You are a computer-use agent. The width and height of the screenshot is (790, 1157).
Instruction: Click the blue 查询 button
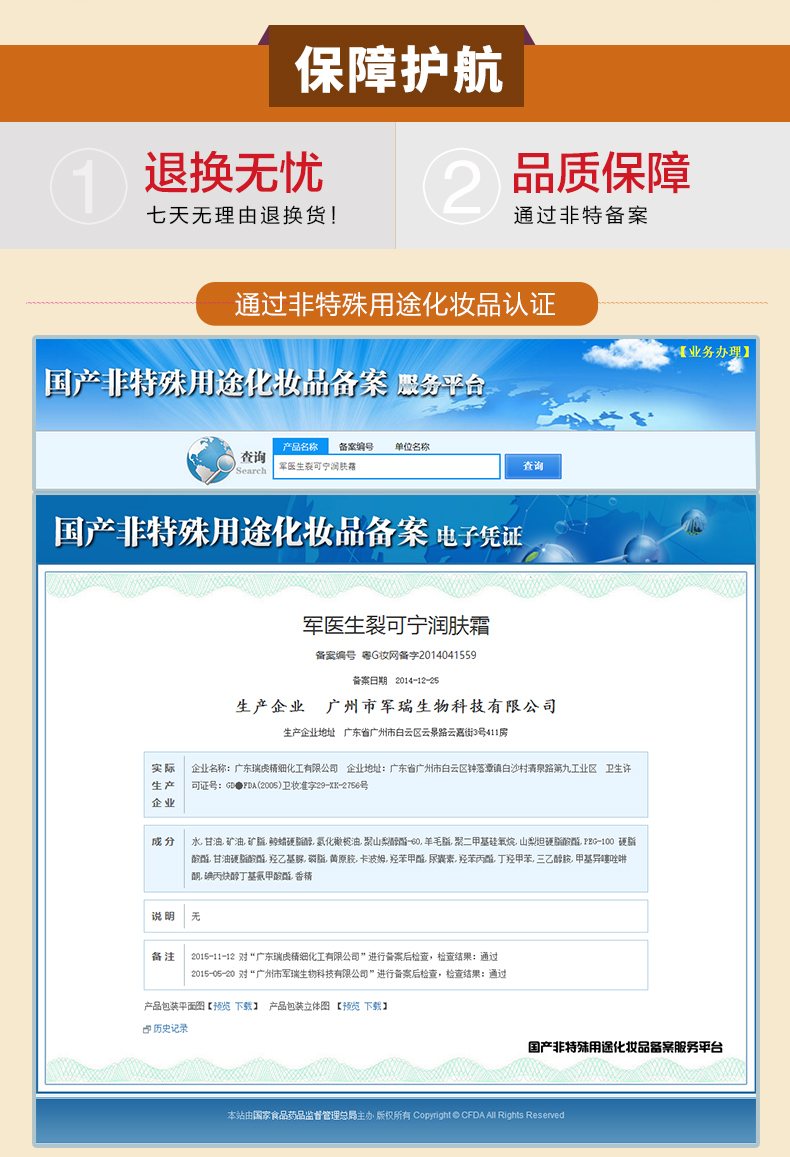533,466
